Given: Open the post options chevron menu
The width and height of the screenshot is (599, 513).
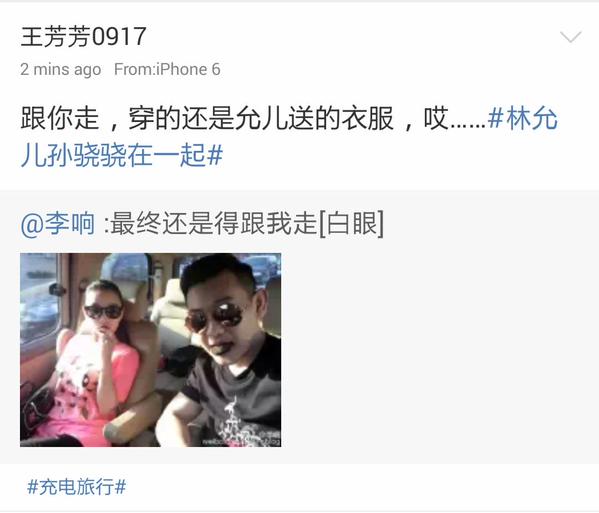Looking at the screenshot, I should tap(570, 37).
